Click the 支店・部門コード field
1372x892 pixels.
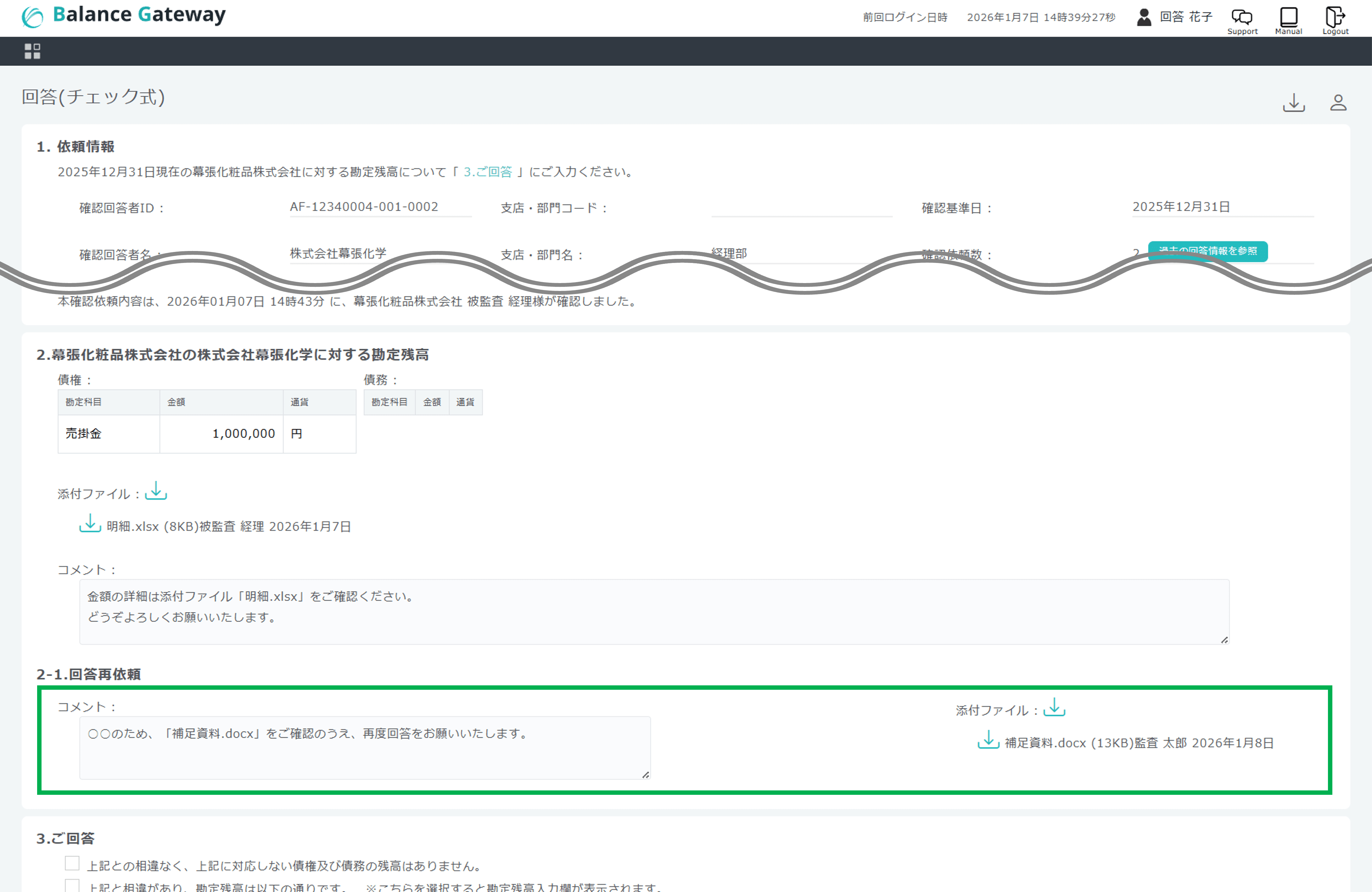(x=801, y=208)
